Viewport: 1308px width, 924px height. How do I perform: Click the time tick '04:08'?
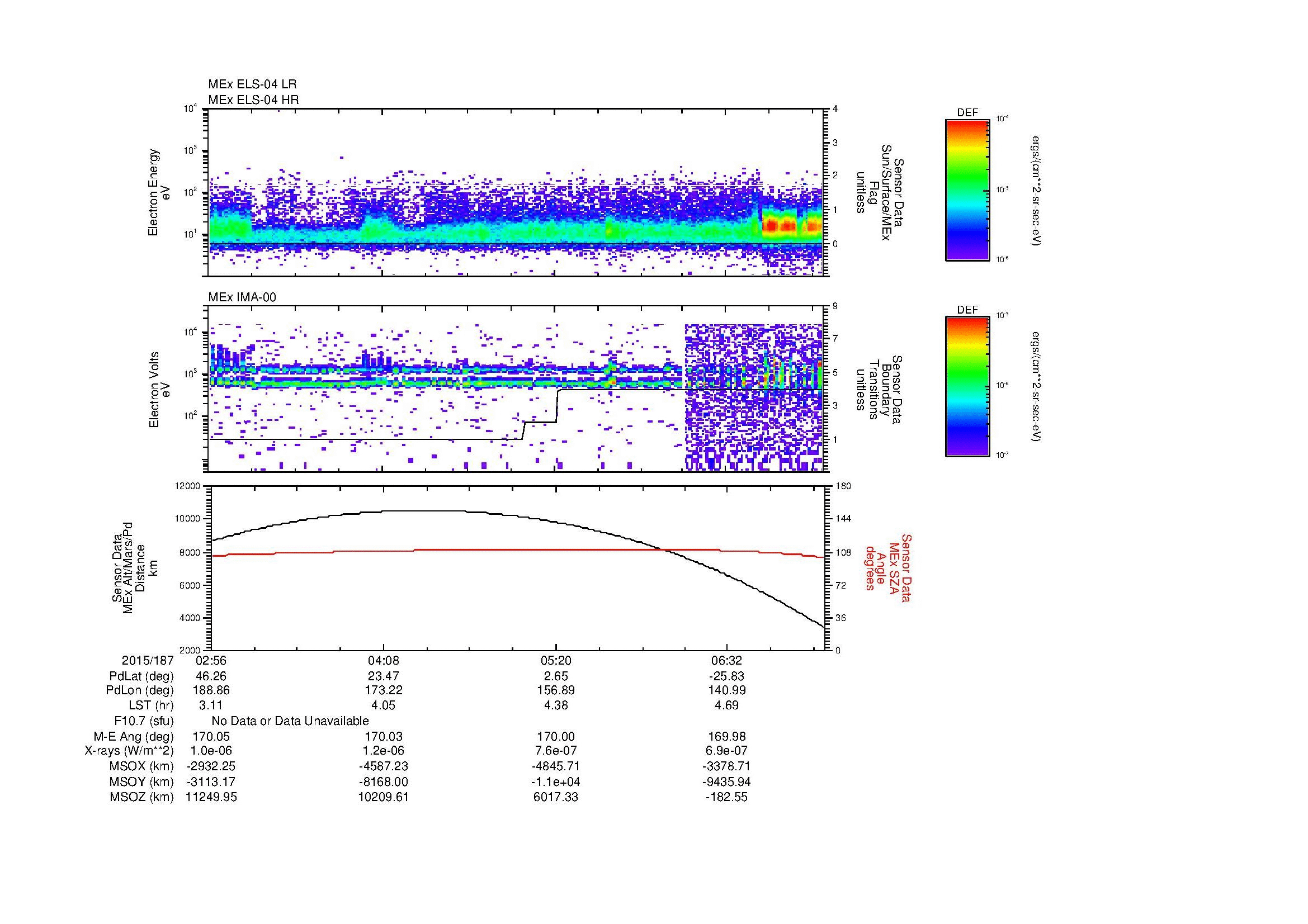pyautogui.click(x=384, y=660)
